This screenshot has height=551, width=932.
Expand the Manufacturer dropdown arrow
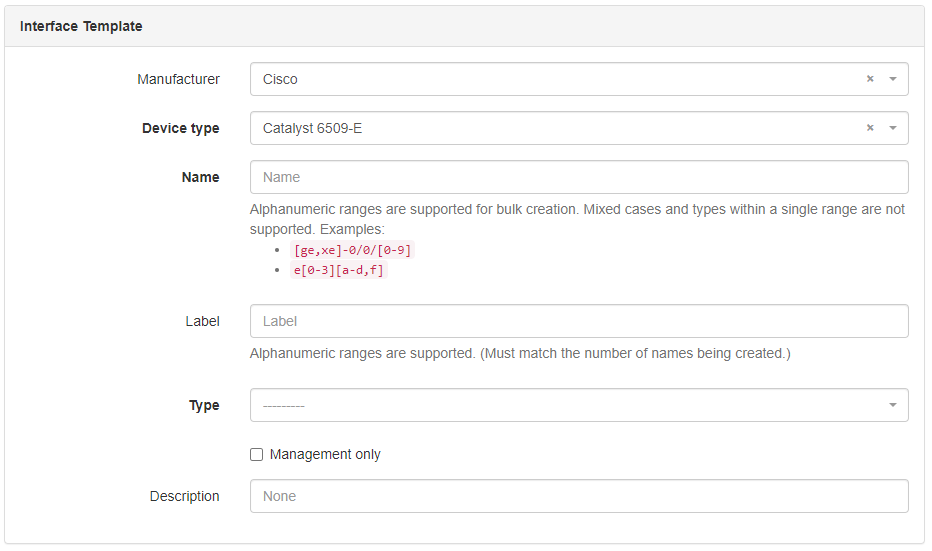point(892,79)
